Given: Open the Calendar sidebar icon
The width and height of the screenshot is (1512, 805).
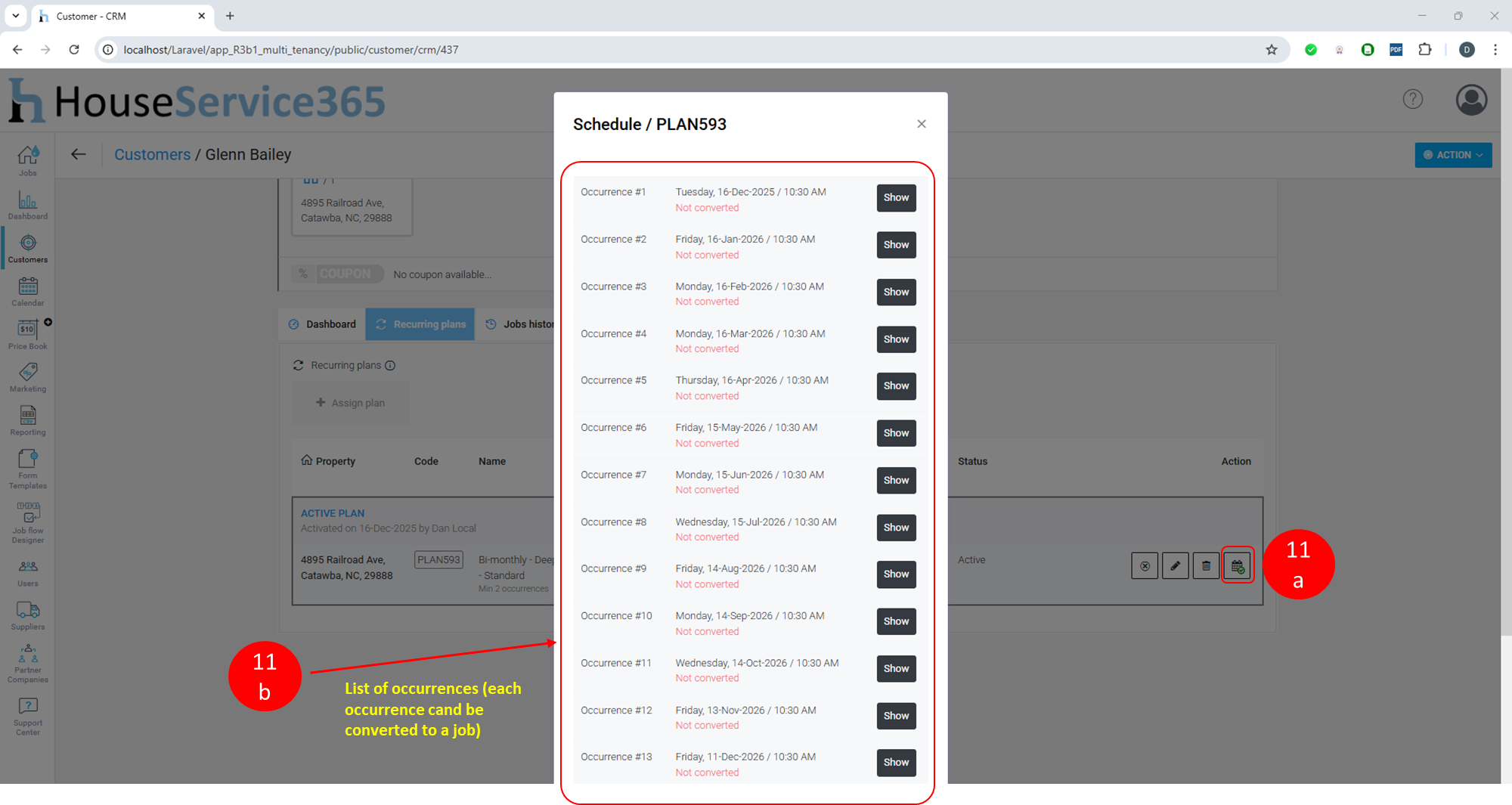Looking at the screenshot, I should (x=28, y=291).
